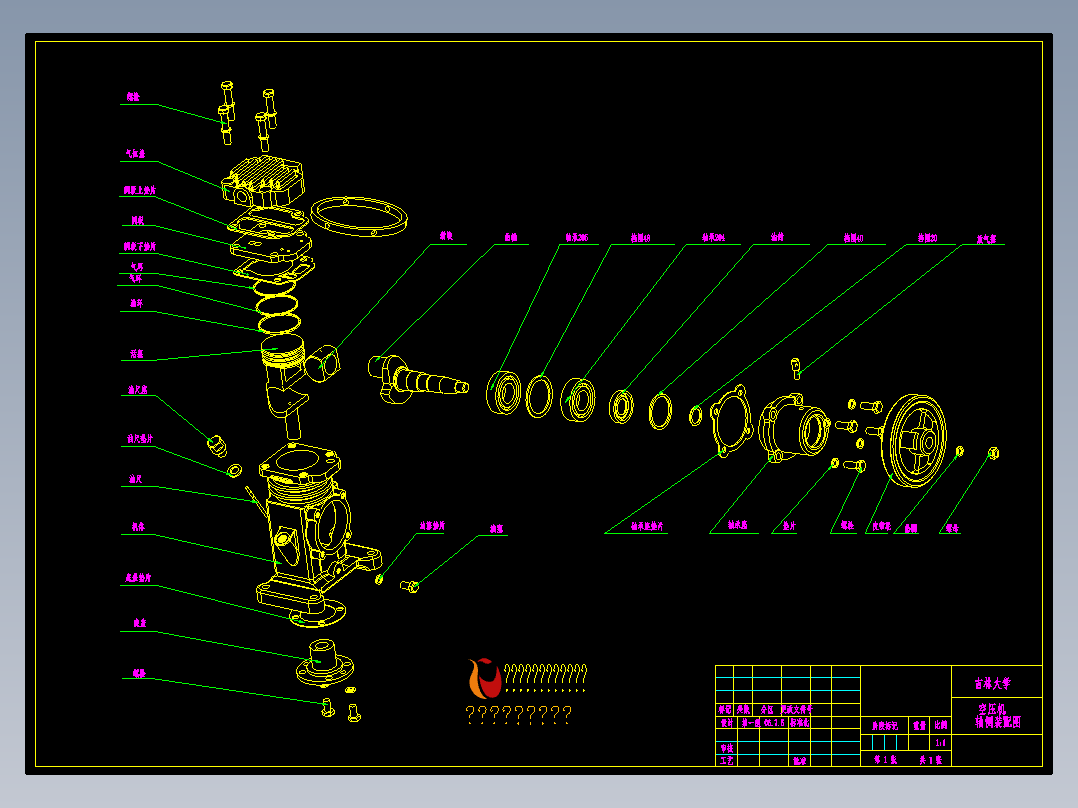Viewport: 1078px width, 808px height.
Task: Click the 气缸盖 label at left
Action: [135, 154]
